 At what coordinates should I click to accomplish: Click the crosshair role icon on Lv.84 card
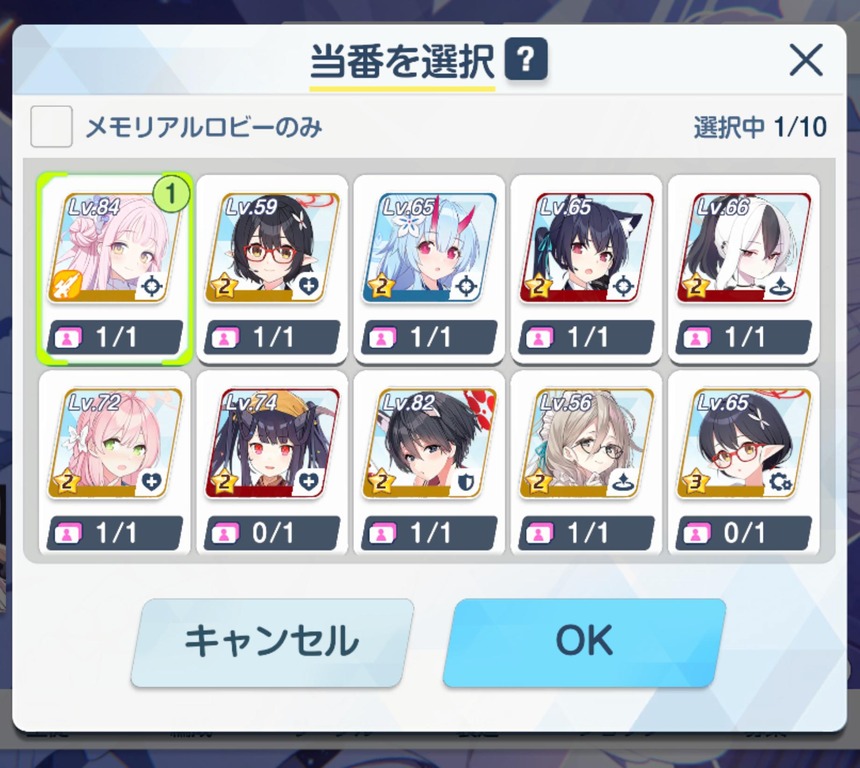(151, 286)
